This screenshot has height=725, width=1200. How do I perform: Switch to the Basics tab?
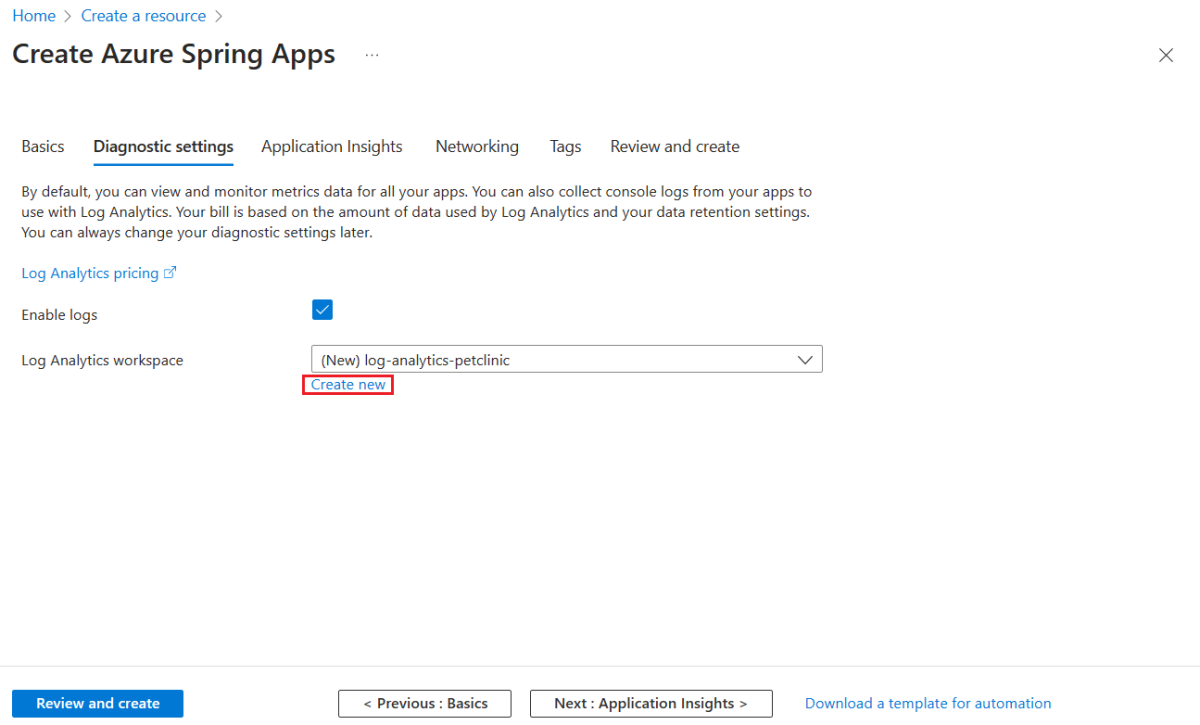43,146
